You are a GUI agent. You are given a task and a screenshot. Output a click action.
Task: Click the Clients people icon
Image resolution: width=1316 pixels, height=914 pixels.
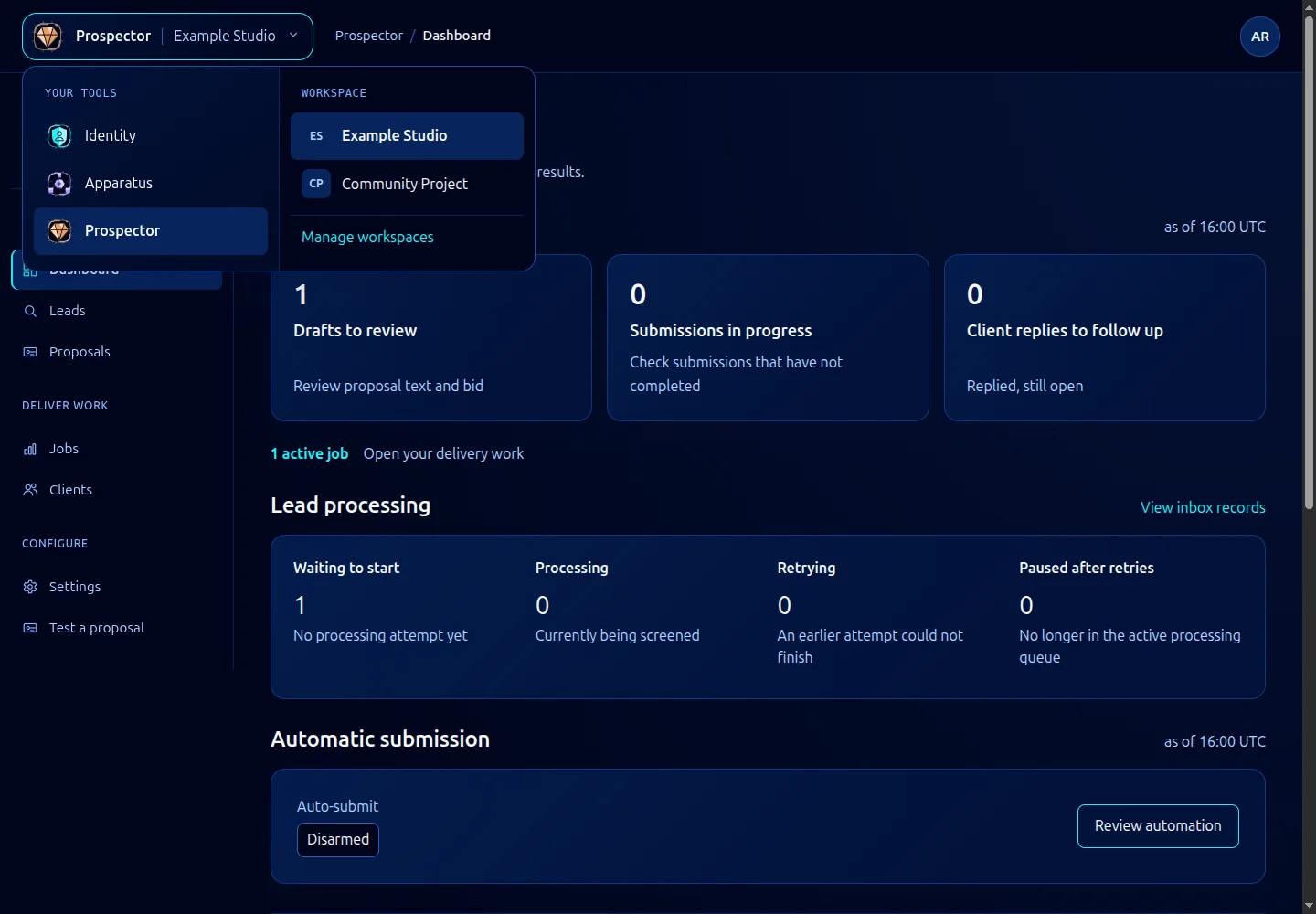pos(30,490)
